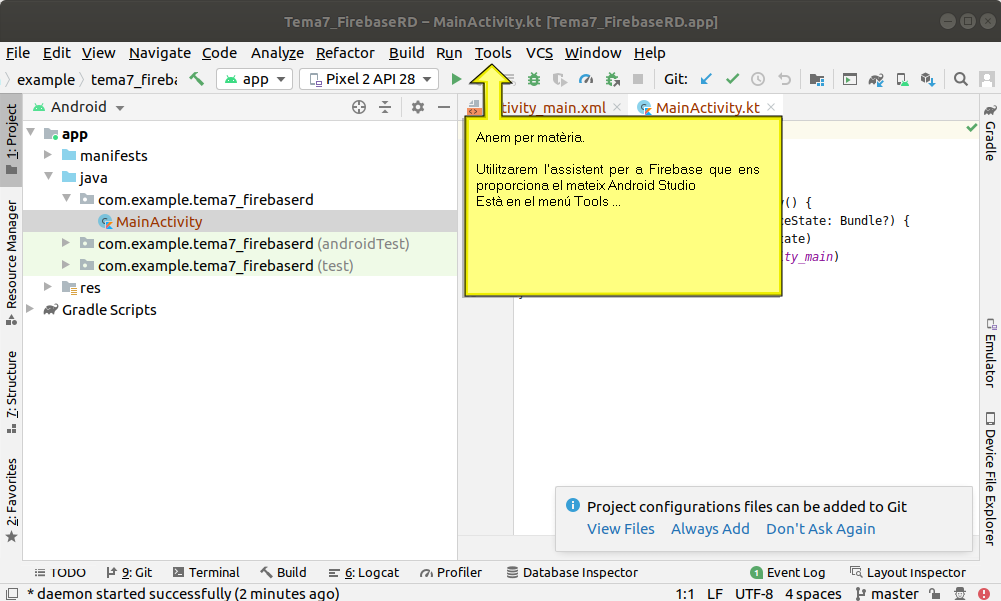The width and height of the screenshot is (1001, 601).
Task: Click Run with Coverage icon
Action: pos(560,79)
